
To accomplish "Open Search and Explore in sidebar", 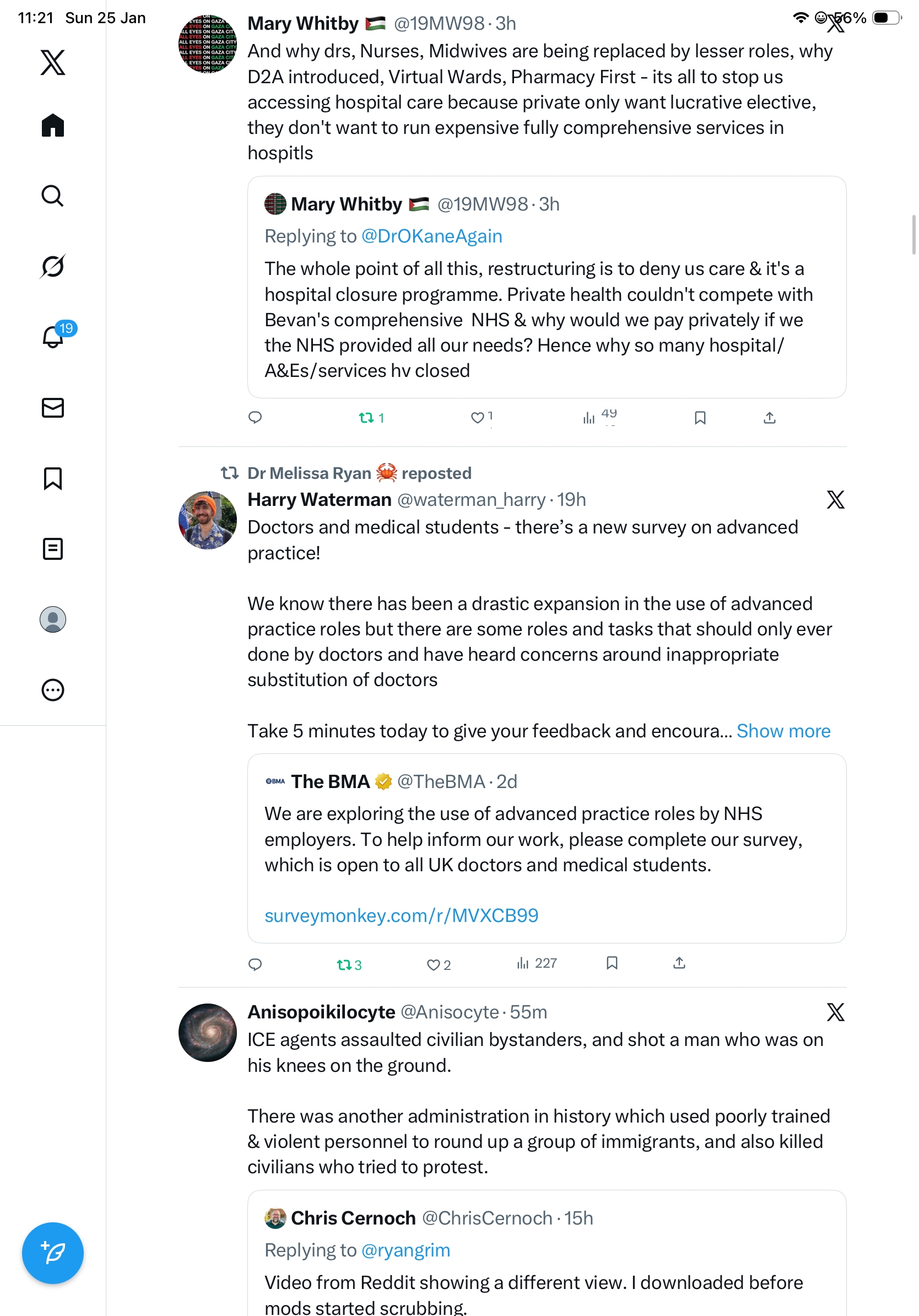I will click(53, 196).
